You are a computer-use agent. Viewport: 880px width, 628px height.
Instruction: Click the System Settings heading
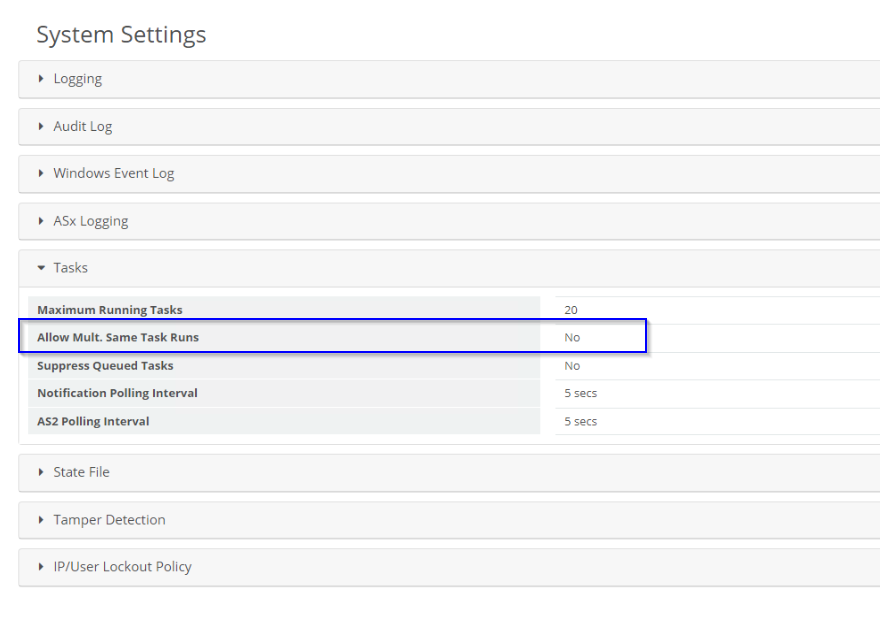click(x=120, y=34)
